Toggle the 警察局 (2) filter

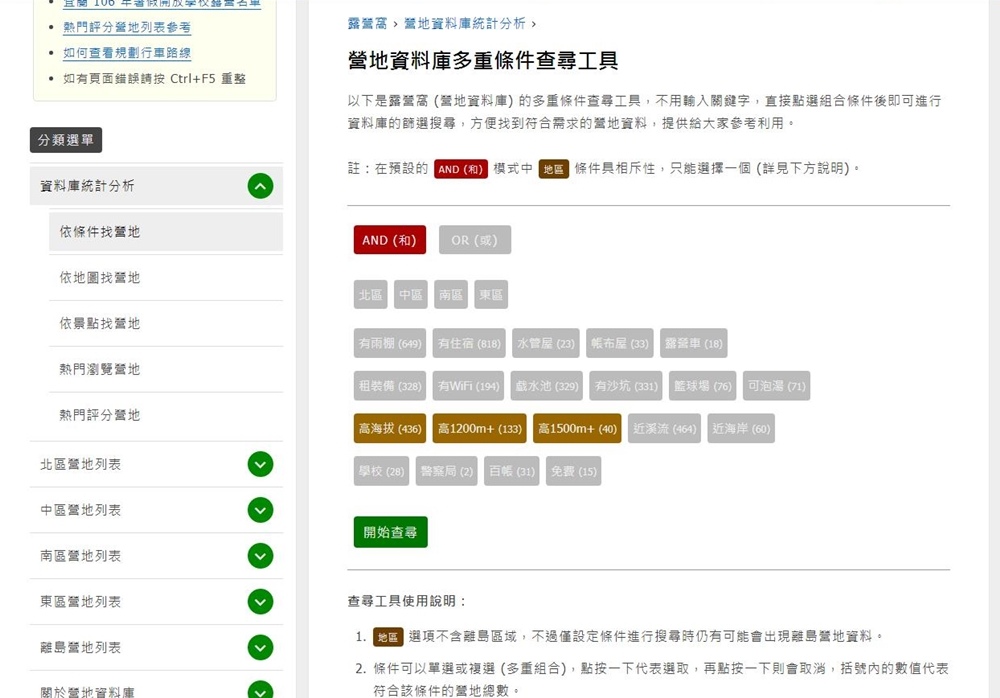446,471
